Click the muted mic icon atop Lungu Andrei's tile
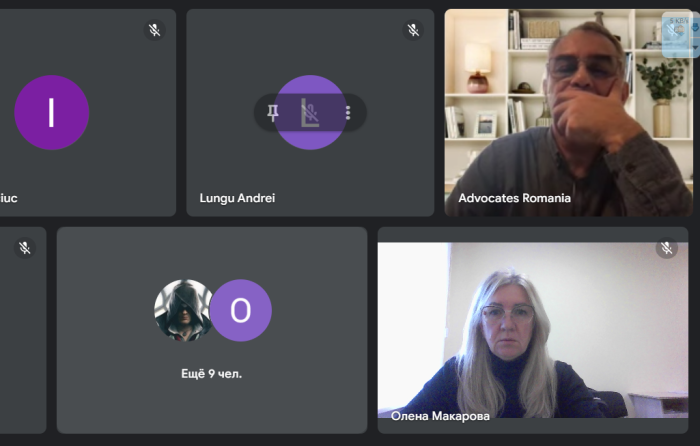The image size is (700, 446). pyautogui.click(x=413, y=30)
